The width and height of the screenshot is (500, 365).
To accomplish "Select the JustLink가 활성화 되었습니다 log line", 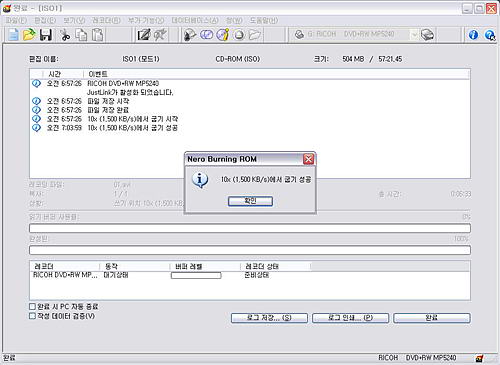I will tap(130, 92).
